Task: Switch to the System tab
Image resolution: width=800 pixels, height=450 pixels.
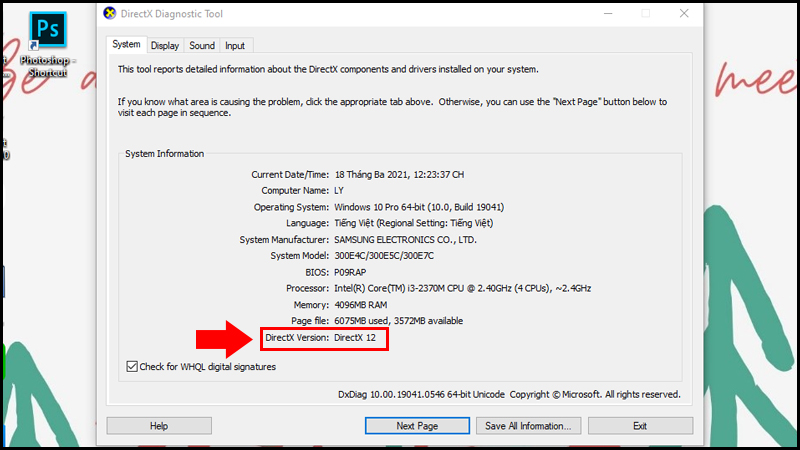Action: pyautogui.click(x=127, y=44)
